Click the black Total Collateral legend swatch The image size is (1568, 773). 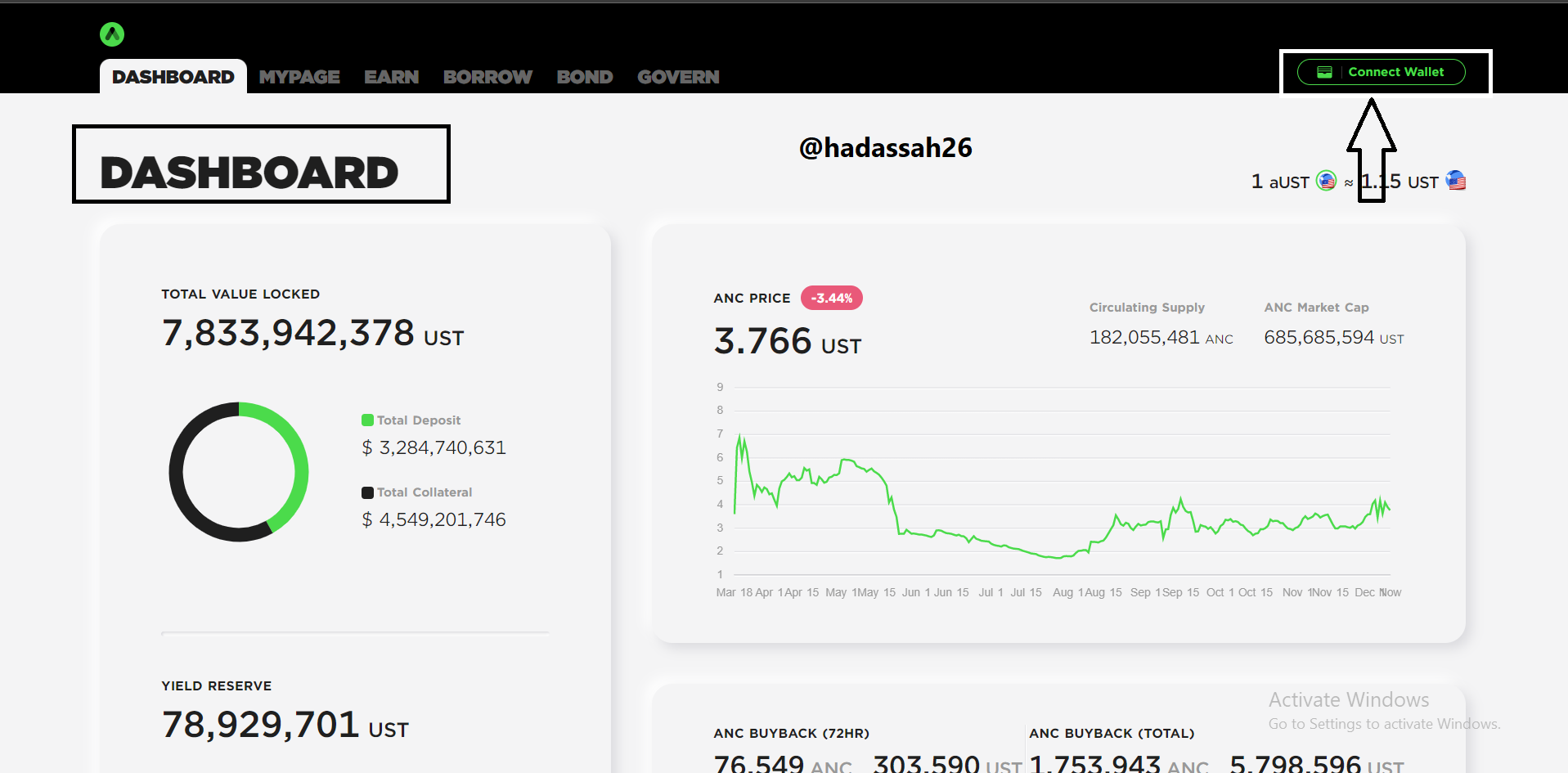click(367, 492)
